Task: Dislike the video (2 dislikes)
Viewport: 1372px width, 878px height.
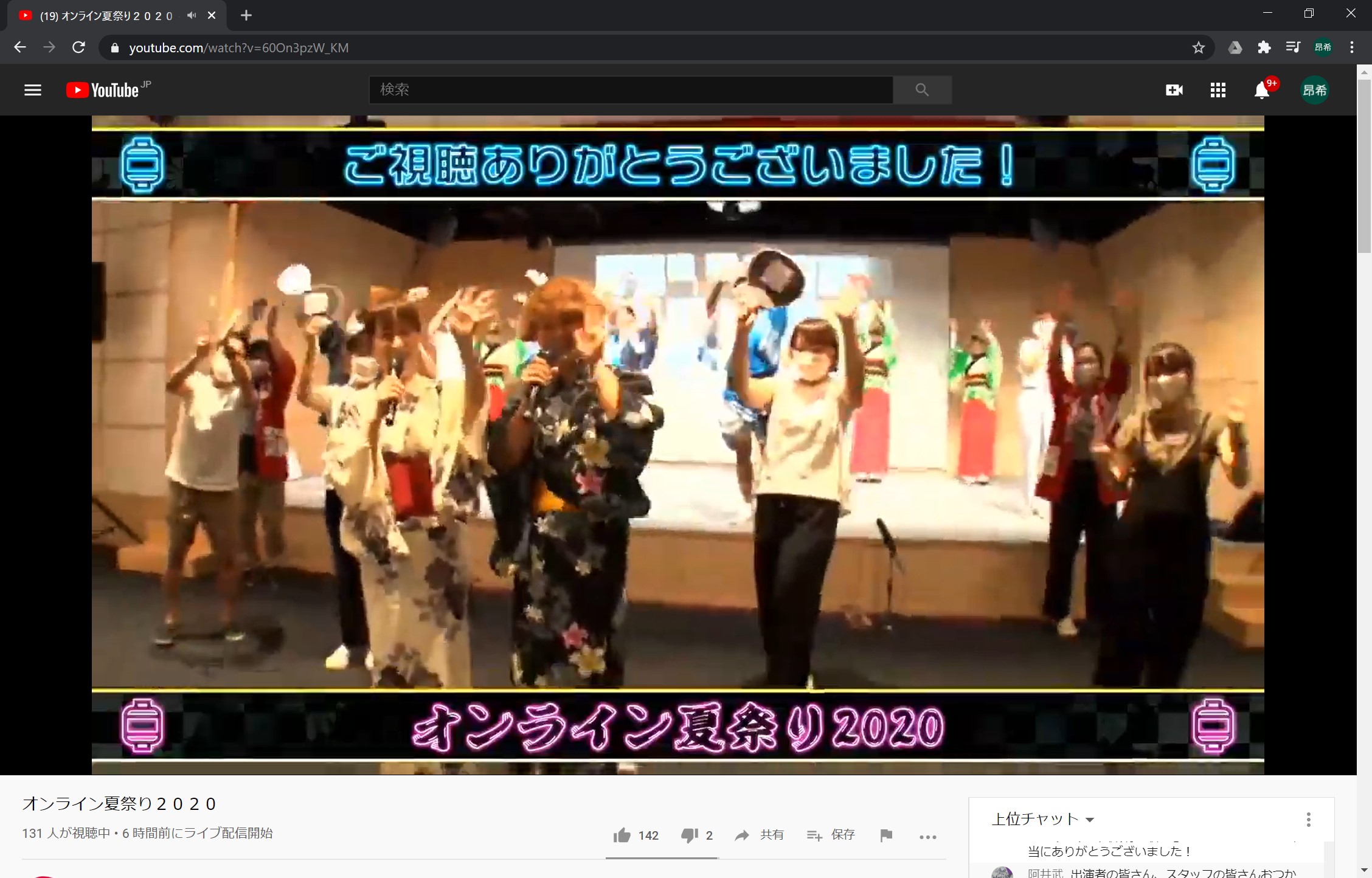Action: tap(697, 835)
